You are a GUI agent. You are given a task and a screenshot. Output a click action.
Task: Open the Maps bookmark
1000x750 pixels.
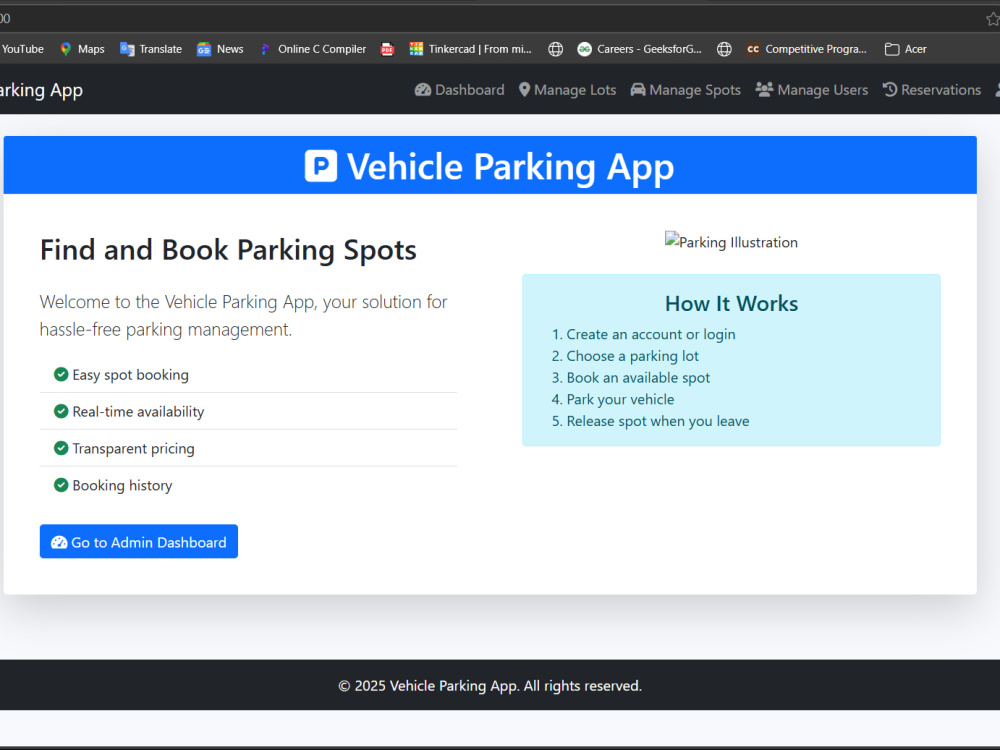82,49
